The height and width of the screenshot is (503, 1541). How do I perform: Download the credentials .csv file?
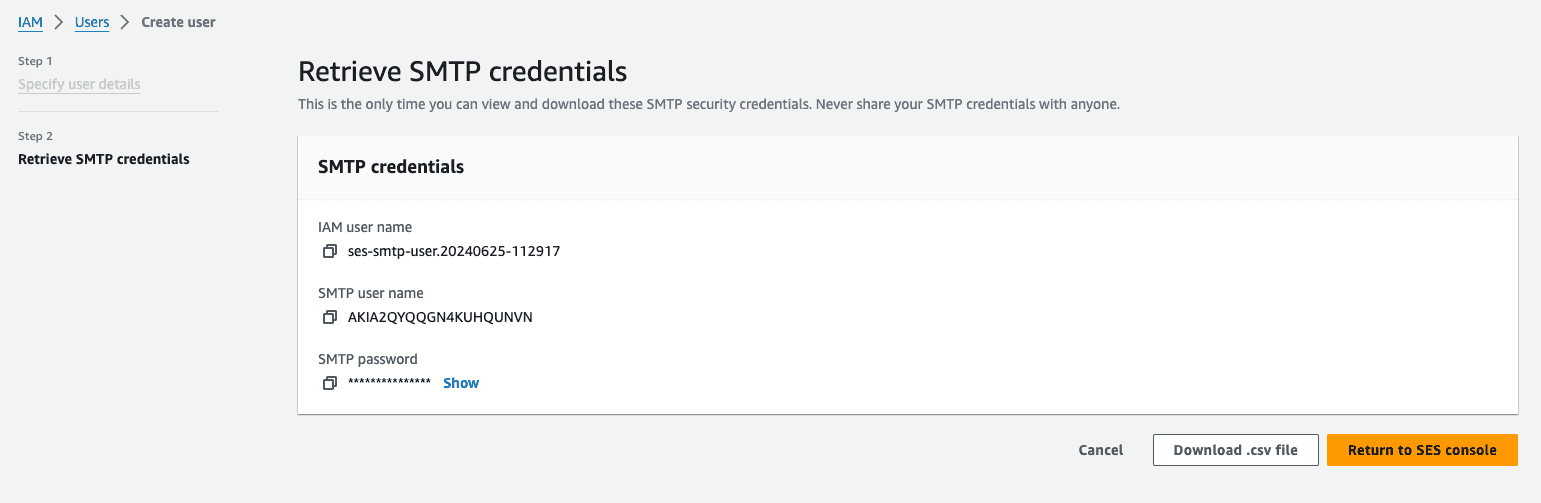(x=1236, y=450)
